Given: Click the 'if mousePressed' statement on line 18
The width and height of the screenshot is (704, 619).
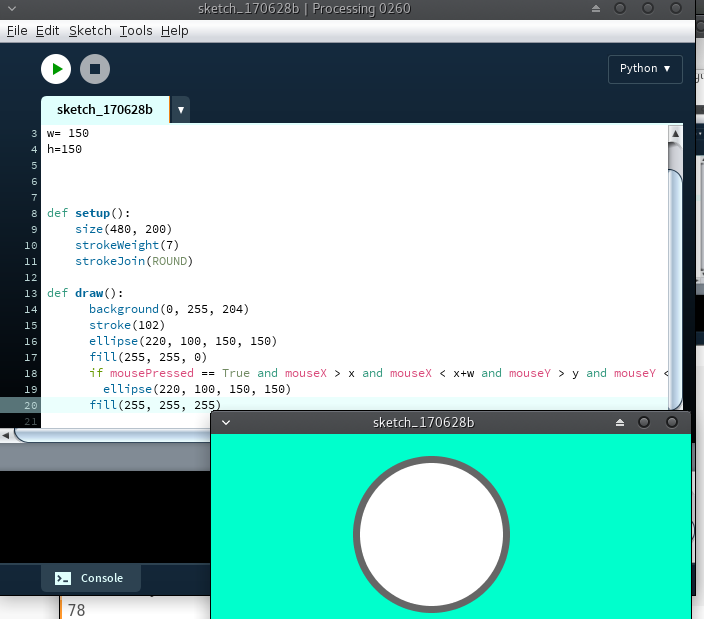Looking at the screenshot, I should pyautogui.click(x=378, y=373).
